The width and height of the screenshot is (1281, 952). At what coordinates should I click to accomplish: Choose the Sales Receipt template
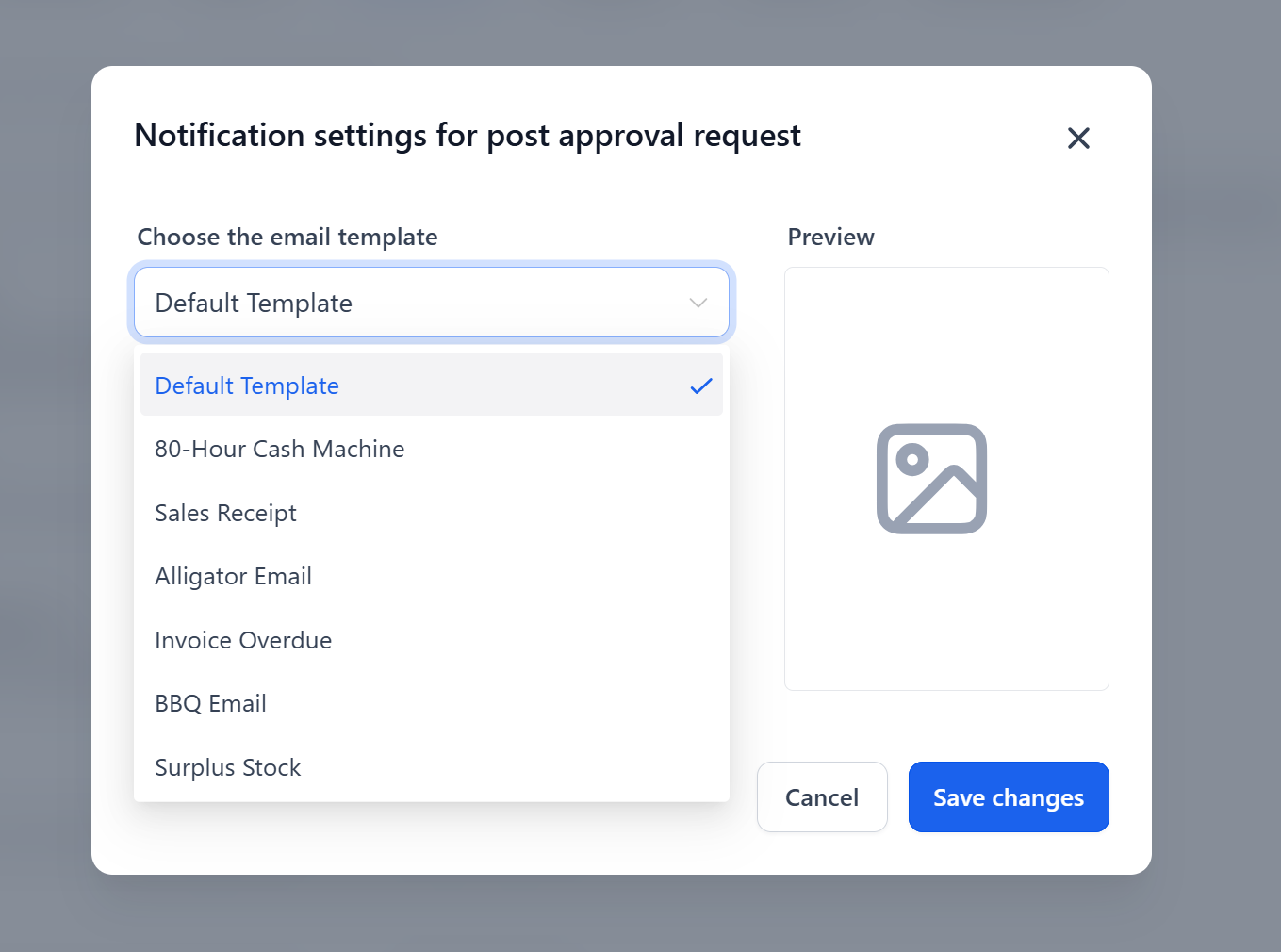[x=225, y=513]
